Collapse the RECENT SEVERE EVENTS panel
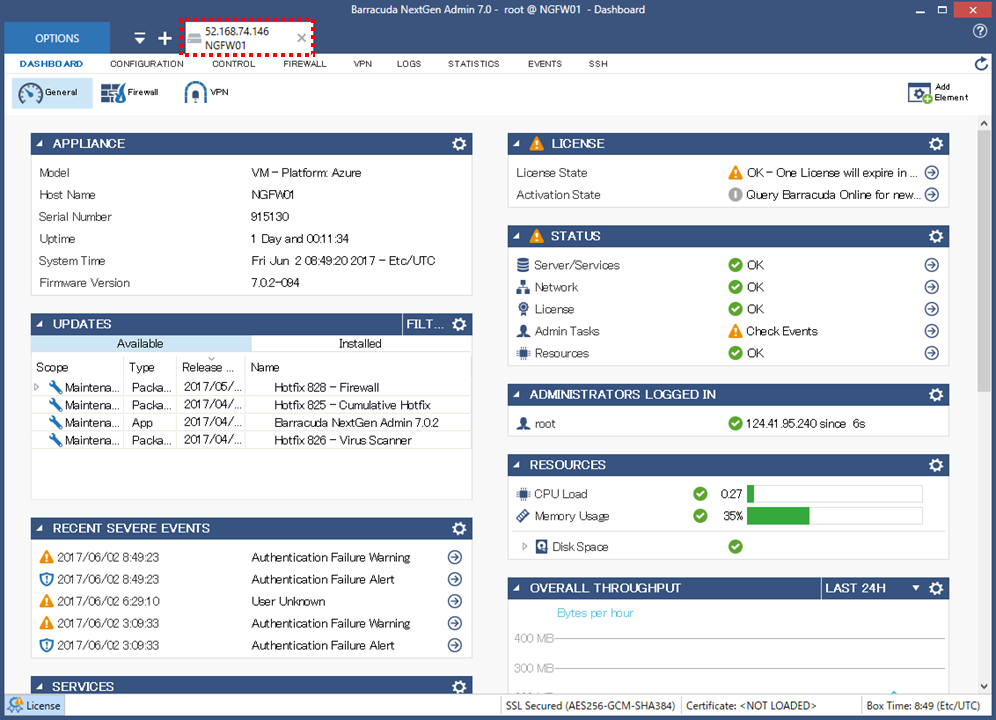 [x=40, y=528]
